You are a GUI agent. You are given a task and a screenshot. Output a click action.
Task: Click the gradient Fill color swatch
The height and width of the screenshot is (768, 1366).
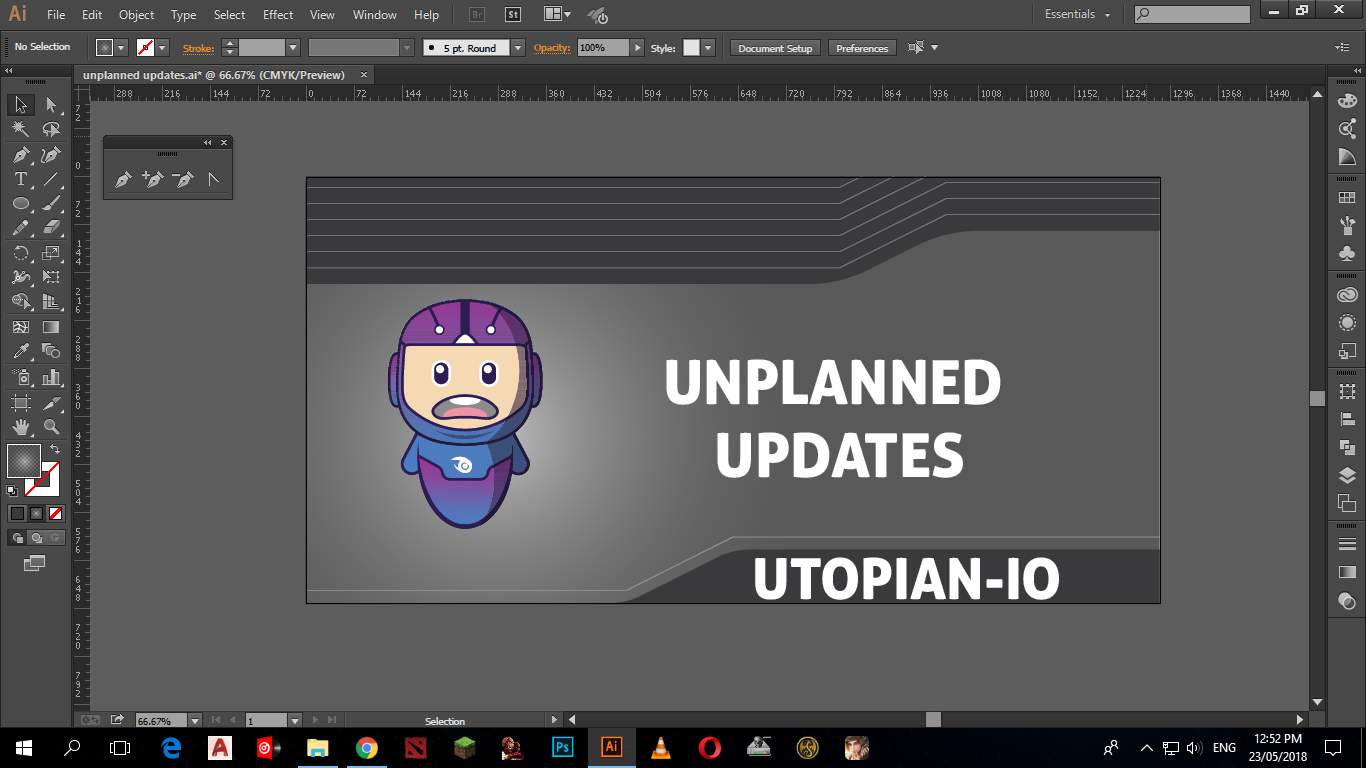pos(24,461)
